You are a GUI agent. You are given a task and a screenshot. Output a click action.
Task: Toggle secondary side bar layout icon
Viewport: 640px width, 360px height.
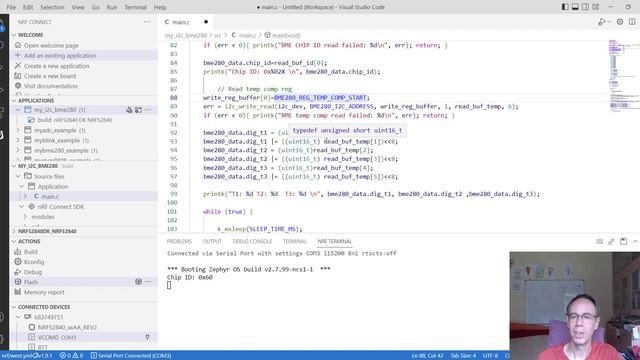point(585,7)
